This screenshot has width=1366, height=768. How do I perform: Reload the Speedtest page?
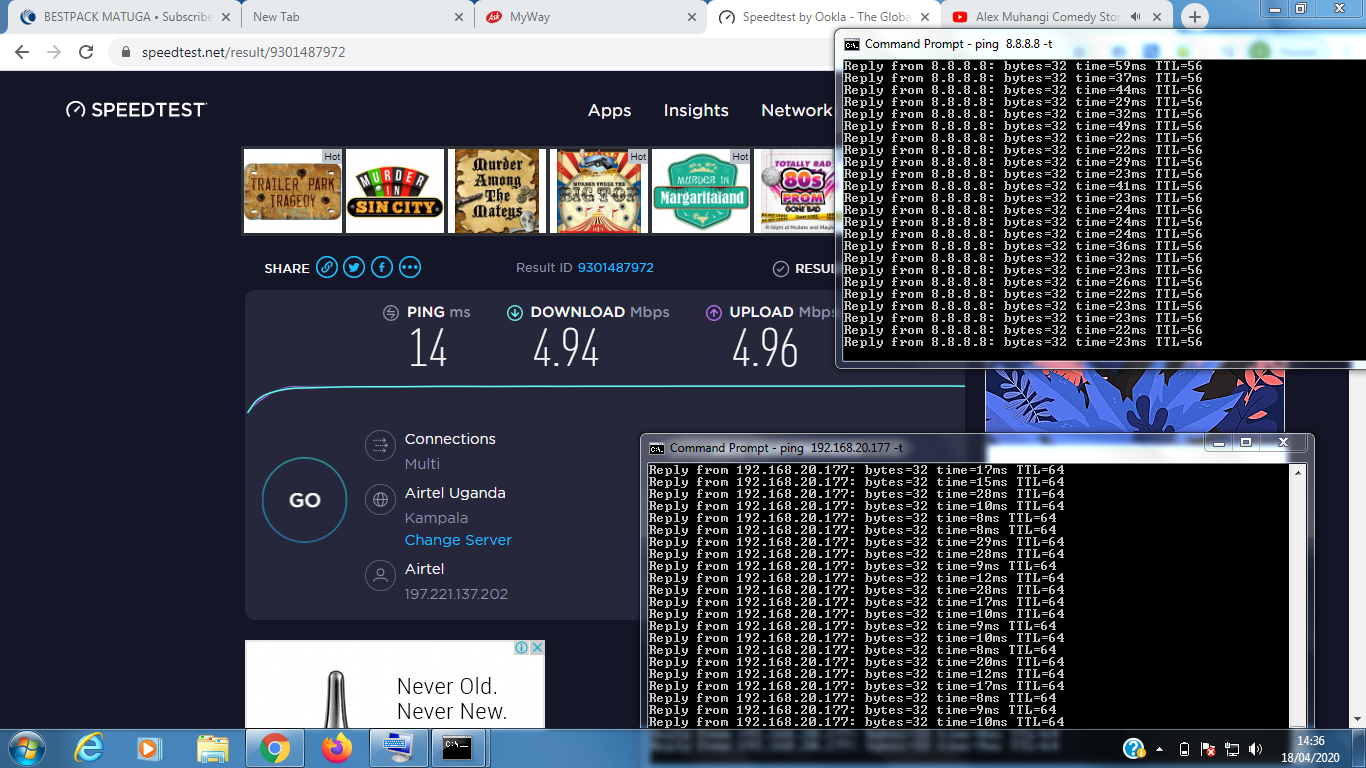click(86, 52)
